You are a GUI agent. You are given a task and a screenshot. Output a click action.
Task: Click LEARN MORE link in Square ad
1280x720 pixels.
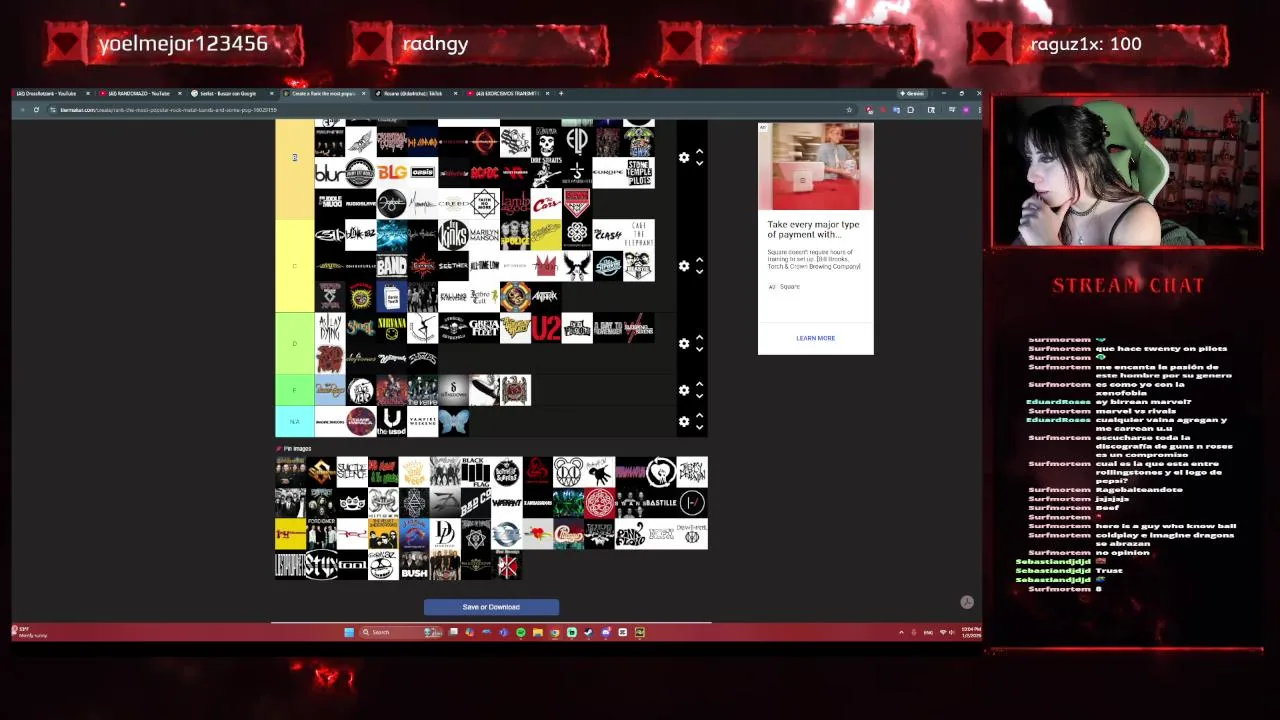tap(815, 338)
